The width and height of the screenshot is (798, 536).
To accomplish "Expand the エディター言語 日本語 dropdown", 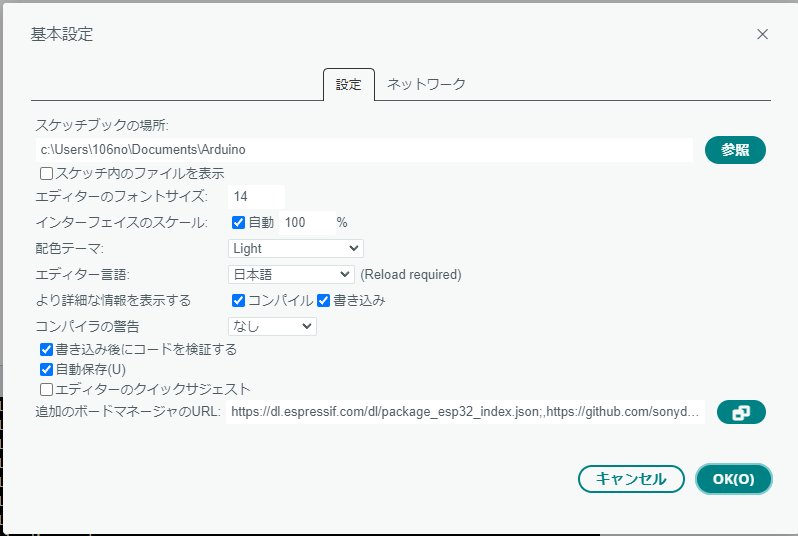I will pyautogui.click(x=291, y=274).
